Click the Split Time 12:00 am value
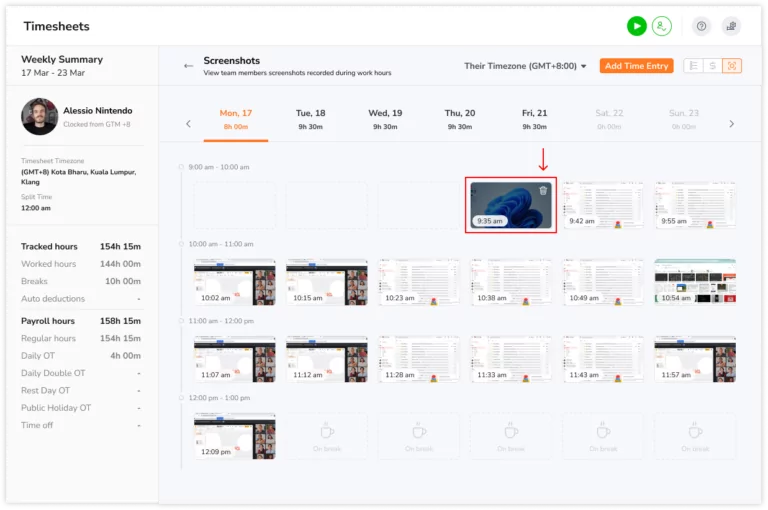Screen dimensions: 768x510 pos(35,208)
